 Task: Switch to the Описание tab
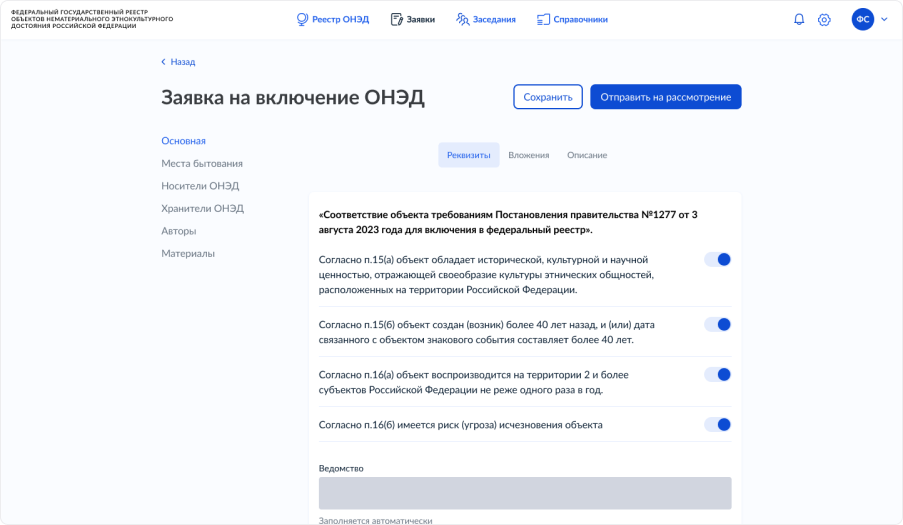tap(587, 155)
